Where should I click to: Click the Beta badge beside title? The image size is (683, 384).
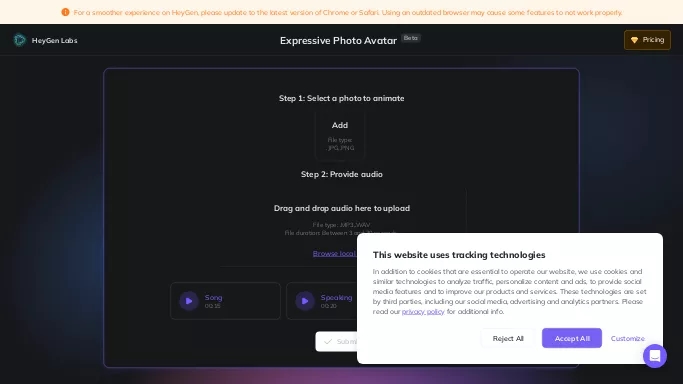(x=410, y=38)
